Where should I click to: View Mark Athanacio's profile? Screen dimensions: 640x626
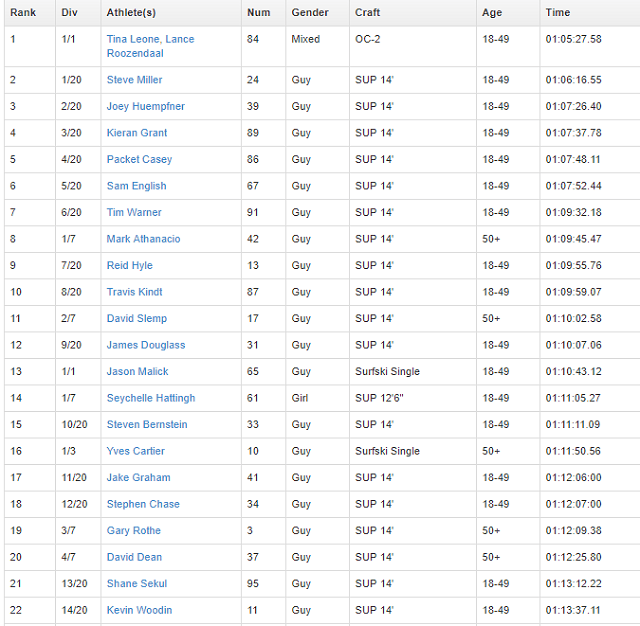[143, 239]
